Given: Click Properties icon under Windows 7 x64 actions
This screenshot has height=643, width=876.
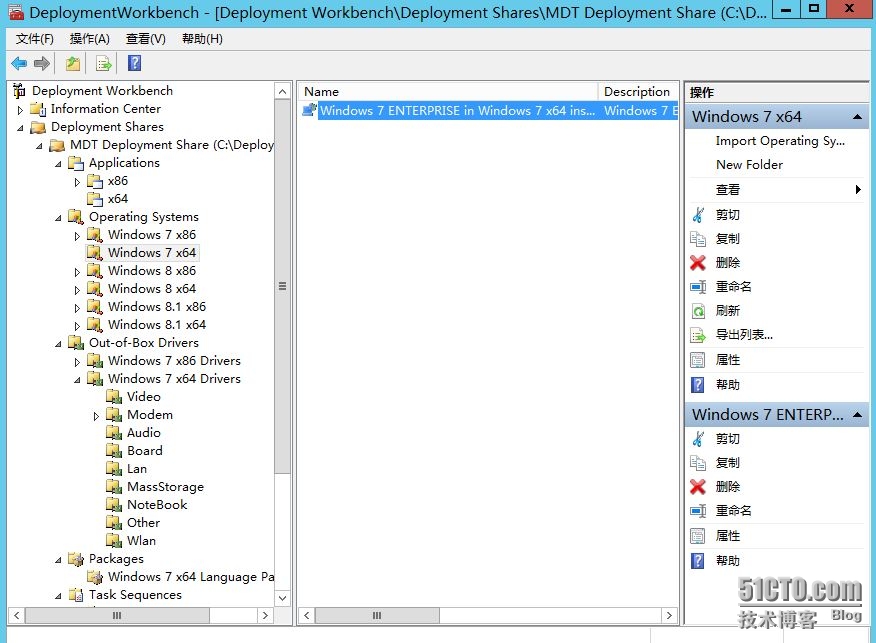Looking at the screenshot, I should [x=698, y=360].
